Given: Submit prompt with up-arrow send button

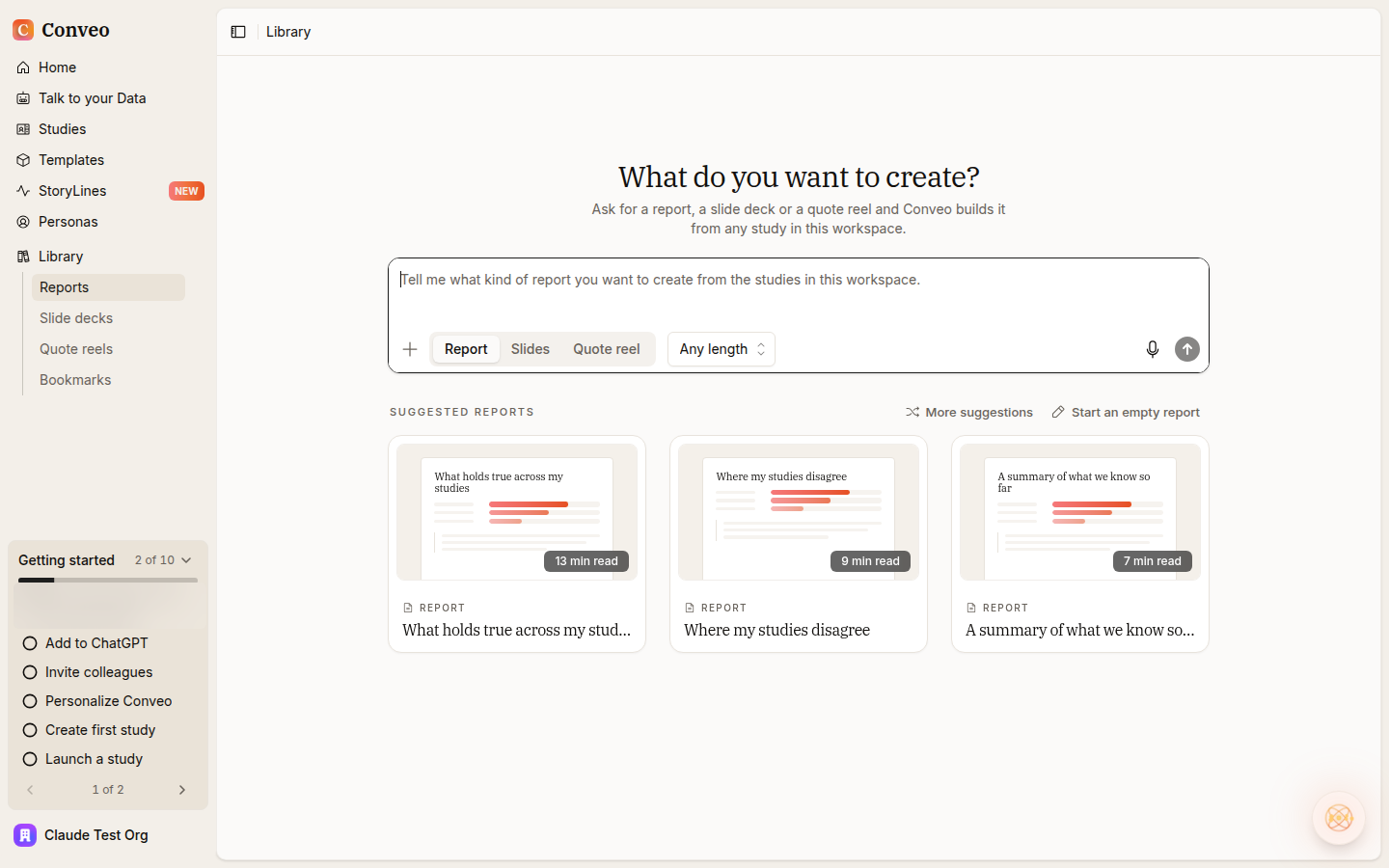Looking at the screenshot, I should coord(1187,349).
